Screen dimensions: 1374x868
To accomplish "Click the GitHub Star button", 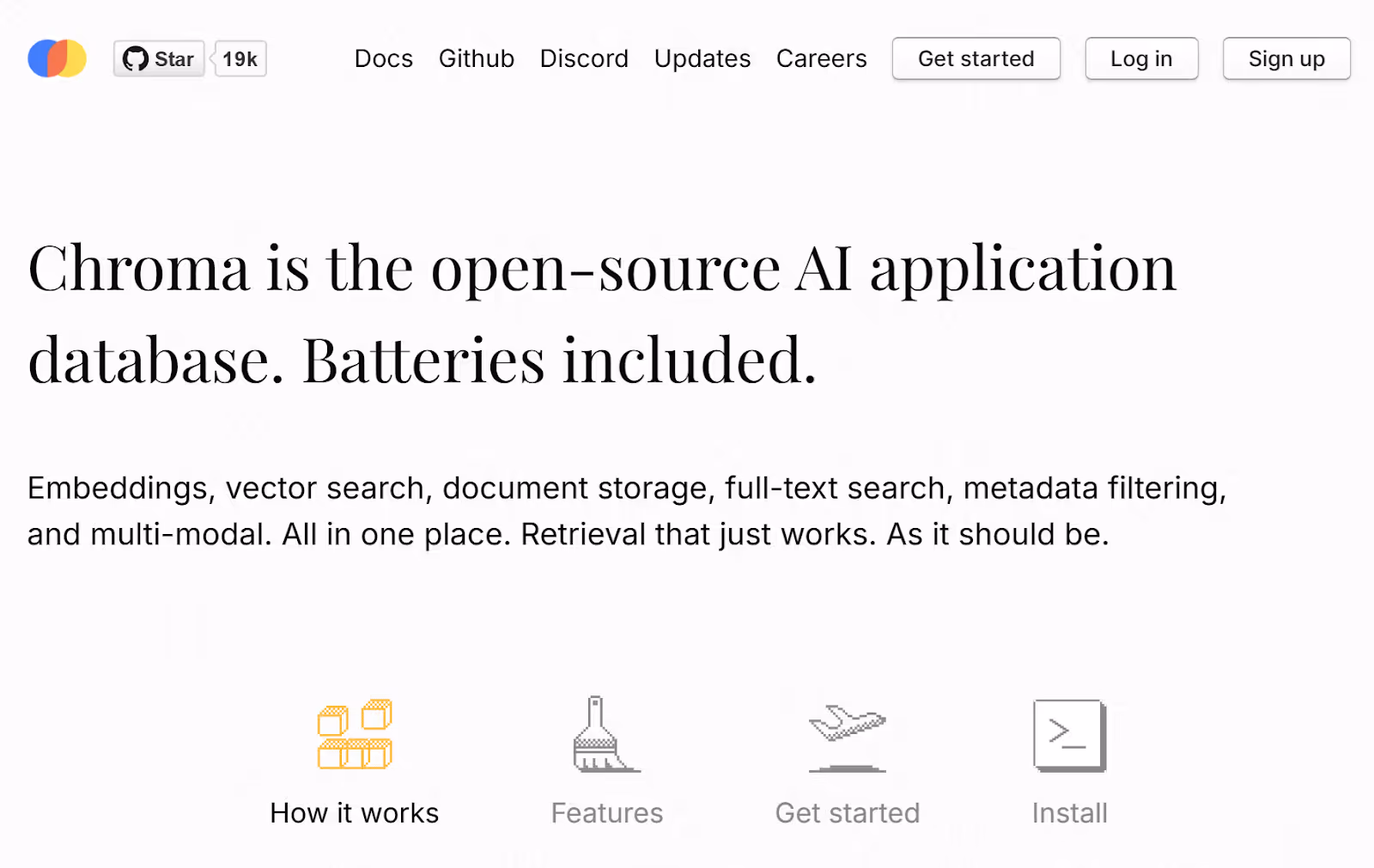I will coord(159,58).
